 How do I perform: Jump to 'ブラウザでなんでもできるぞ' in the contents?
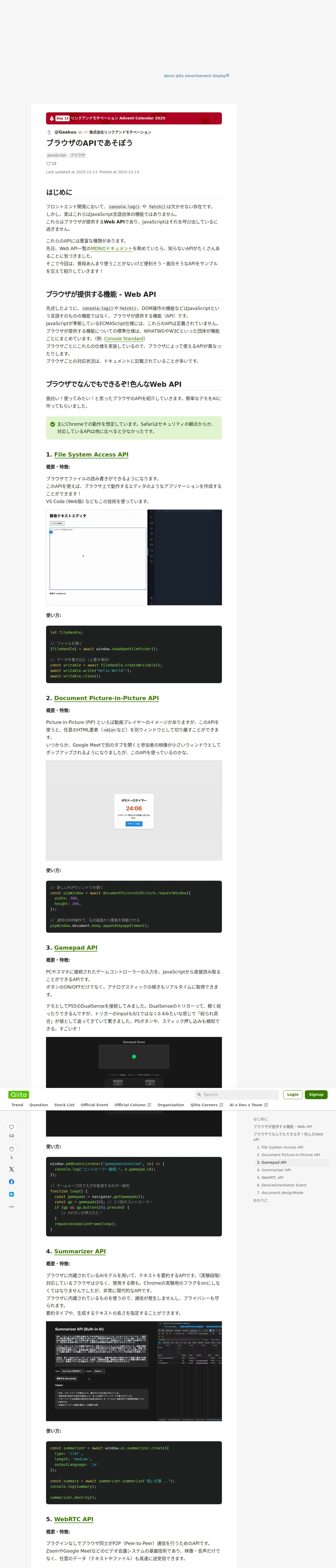[x=288, y=1137]
